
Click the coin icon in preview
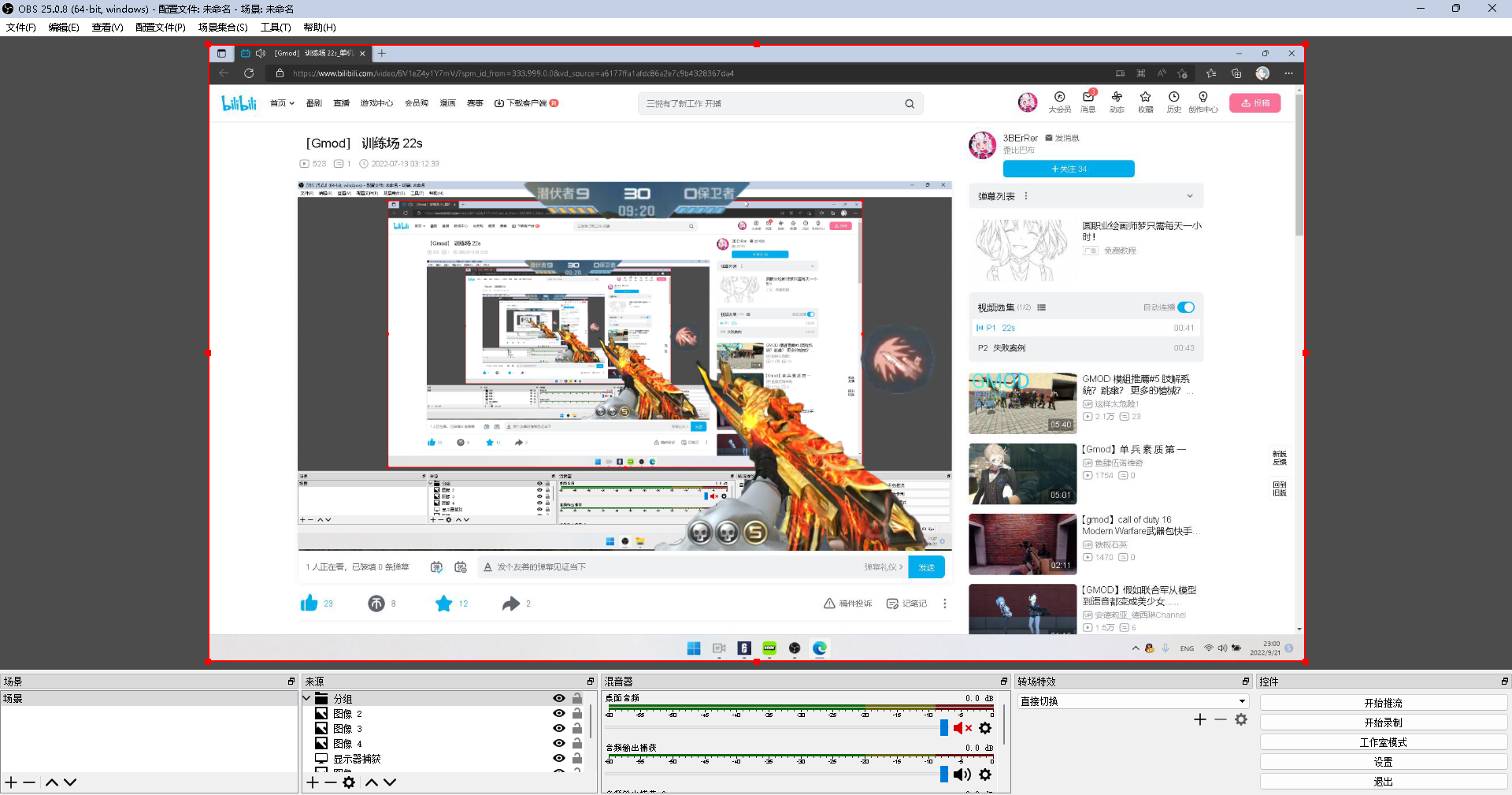point(376,604)
